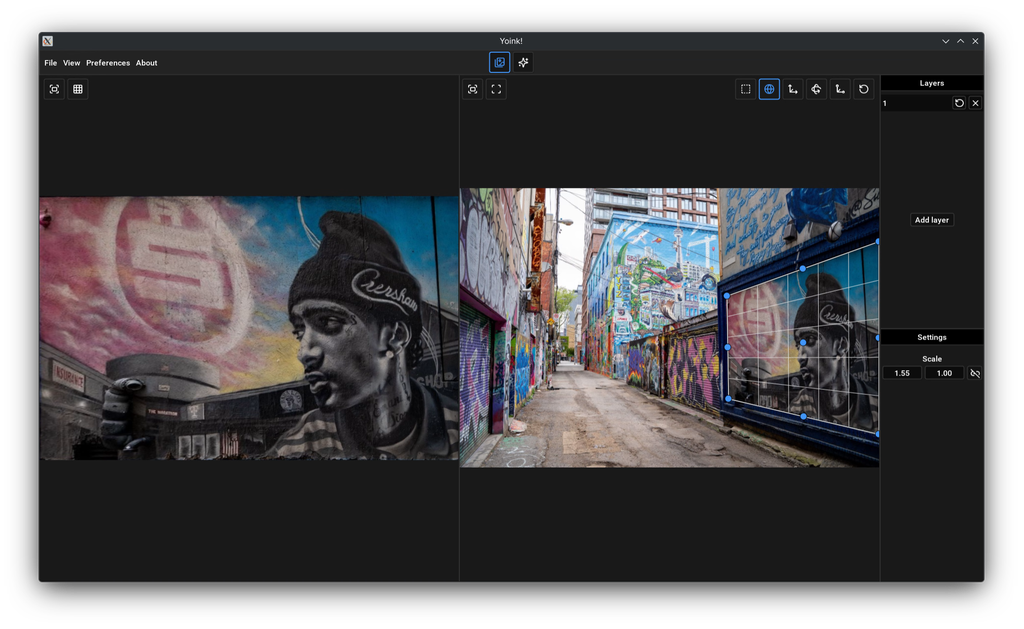Select the first corner-anchor transform tool
Viewport: 1024px width, 629px height.
click(x=793, y=89)
